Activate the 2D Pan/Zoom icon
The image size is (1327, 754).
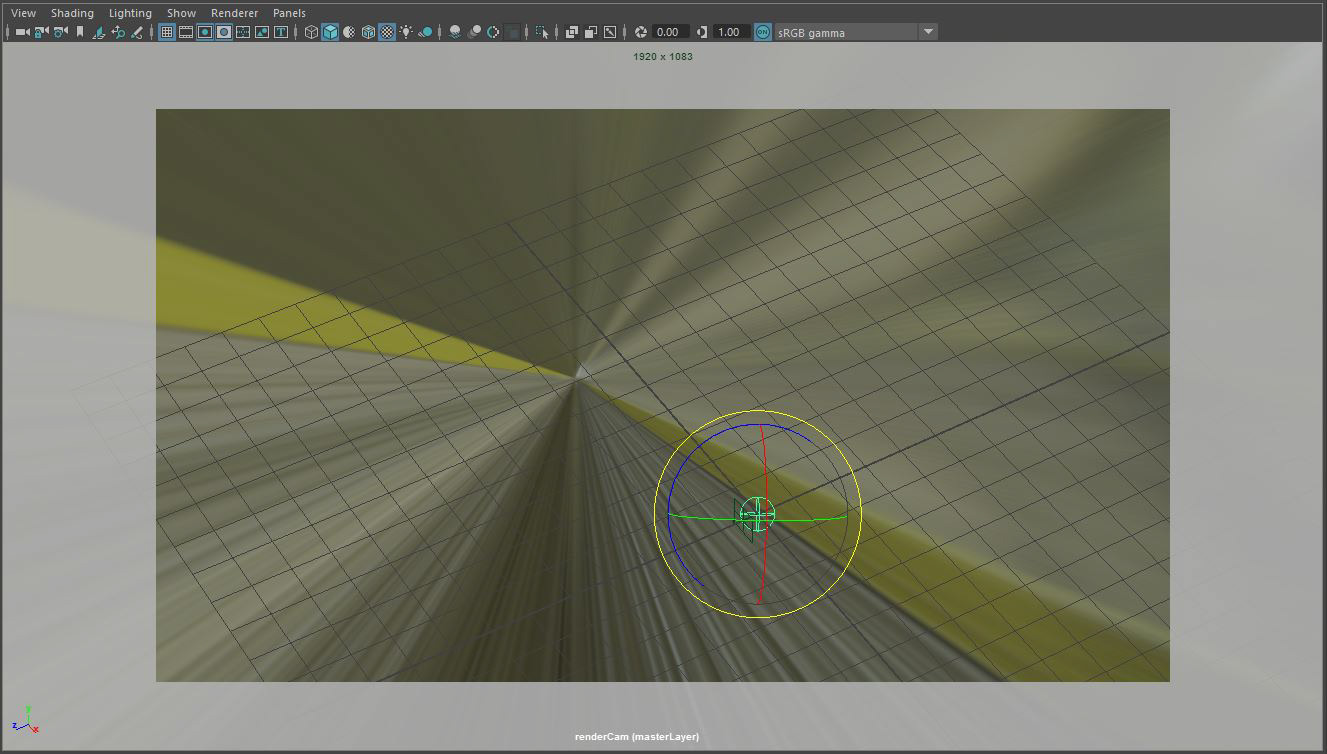click(x=118, y=32)
